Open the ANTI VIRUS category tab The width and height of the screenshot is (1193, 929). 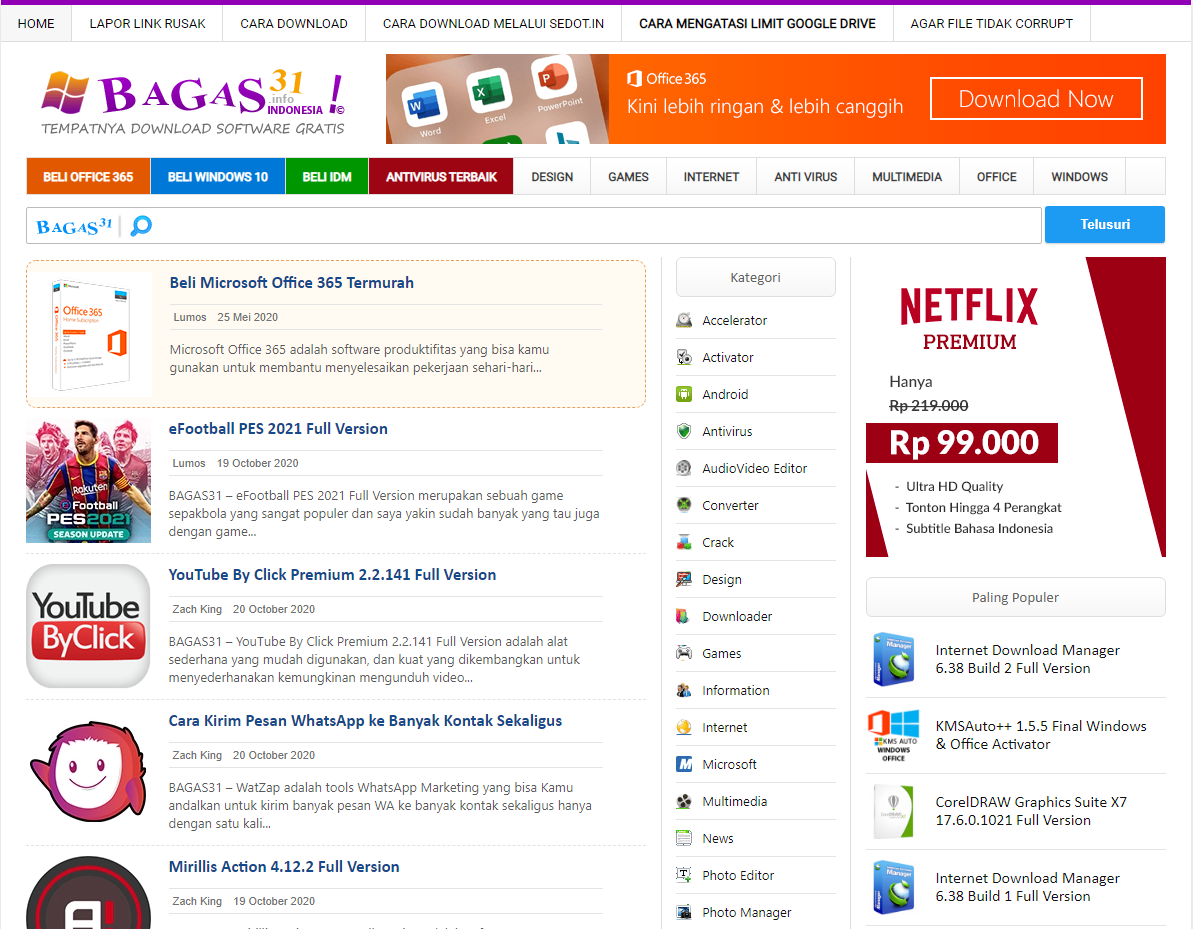tap(806, 177)
